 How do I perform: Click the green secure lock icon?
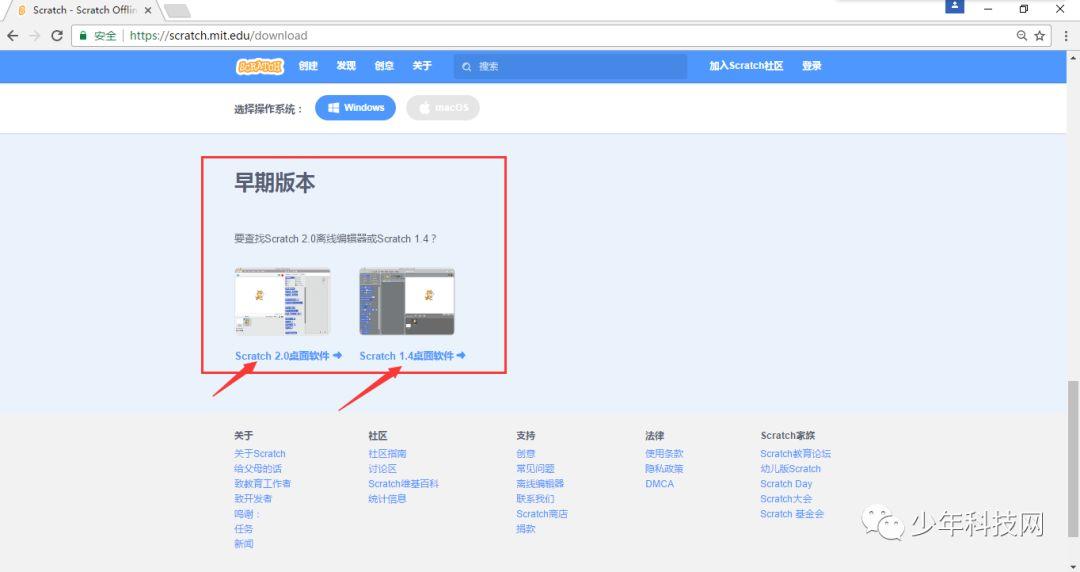coord(83,36)
